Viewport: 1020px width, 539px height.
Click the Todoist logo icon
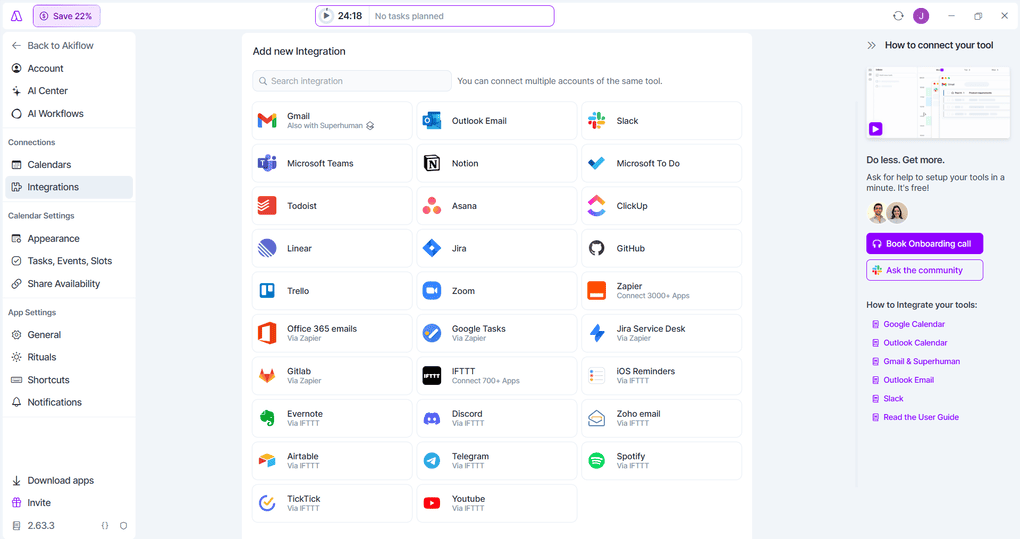(267, 206)
